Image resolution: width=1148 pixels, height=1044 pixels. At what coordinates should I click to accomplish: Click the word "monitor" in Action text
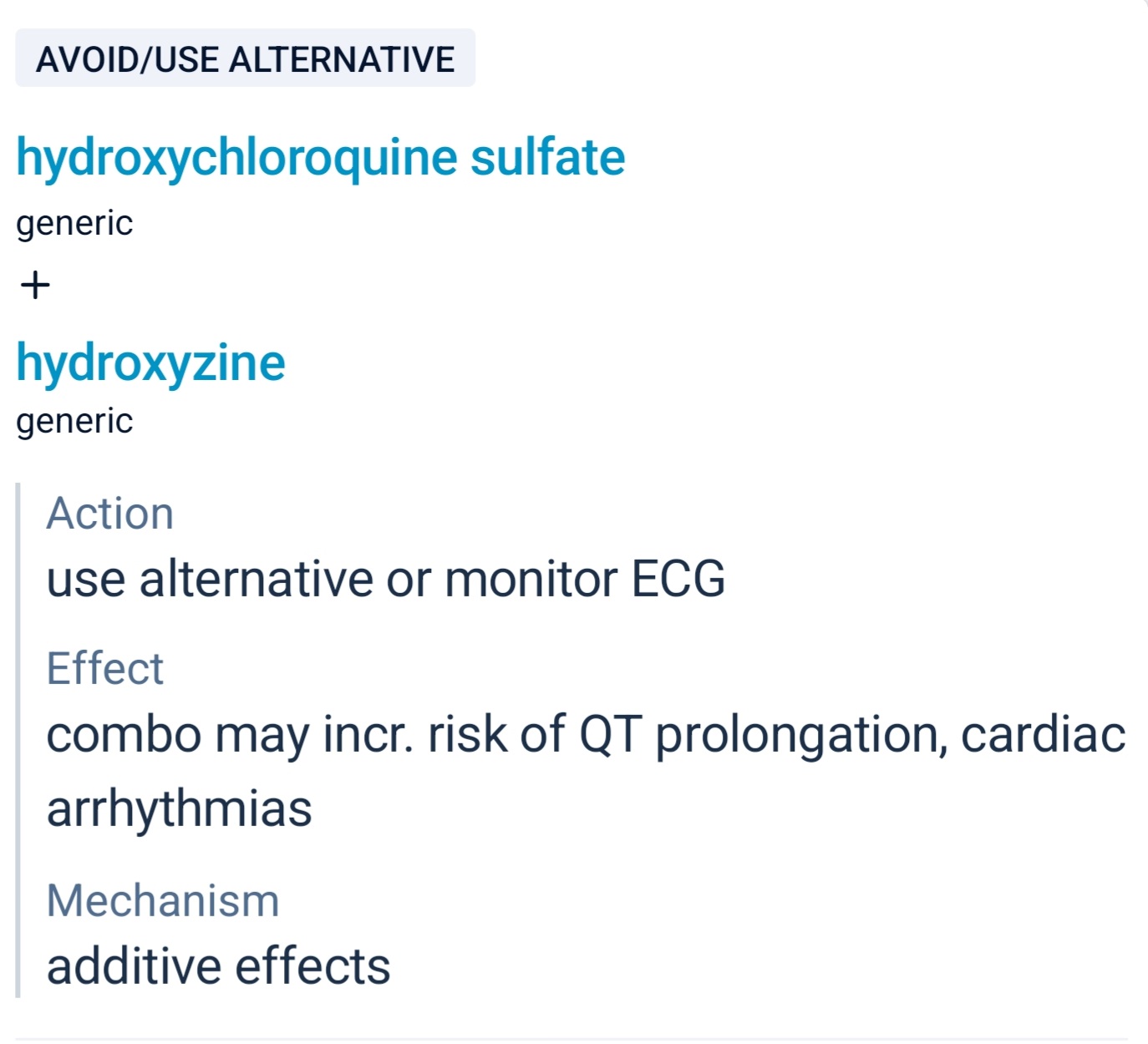click(531, 580)
